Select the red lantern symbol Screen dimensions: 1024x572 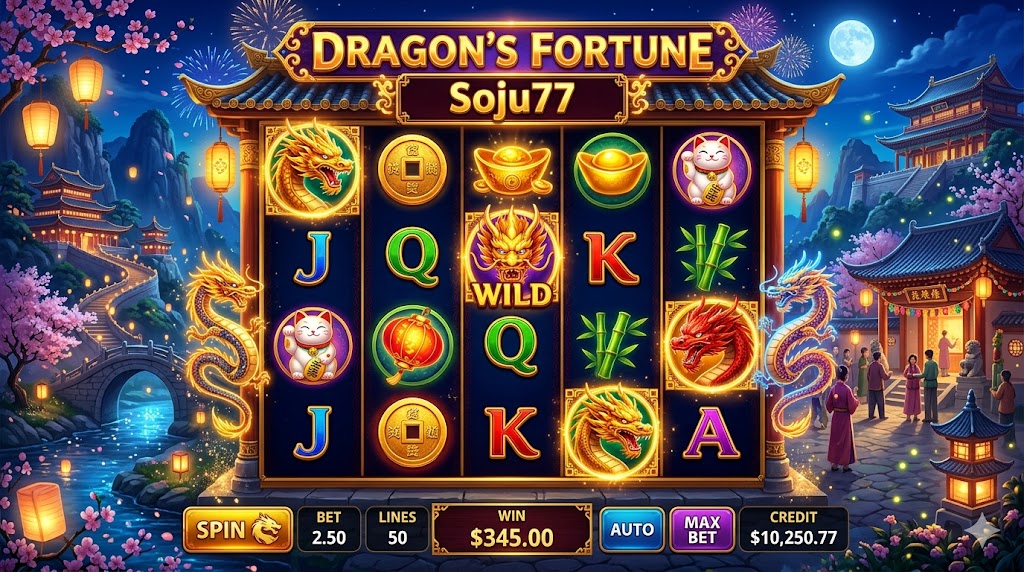pyautogui.click(x=412, y=344)
